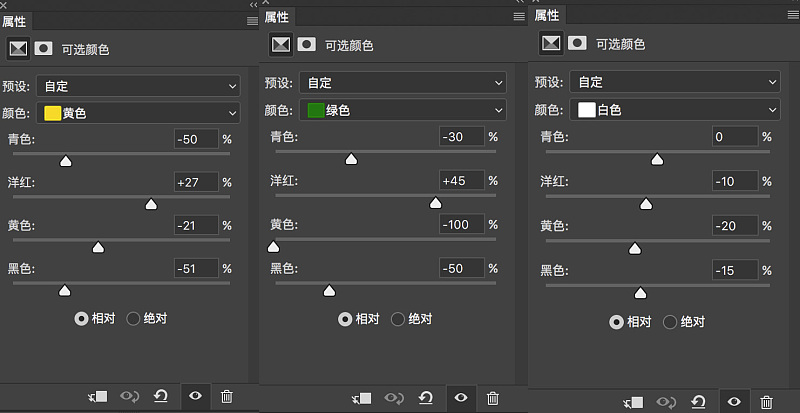Open 预设 dropdown in the green panel

403,83
